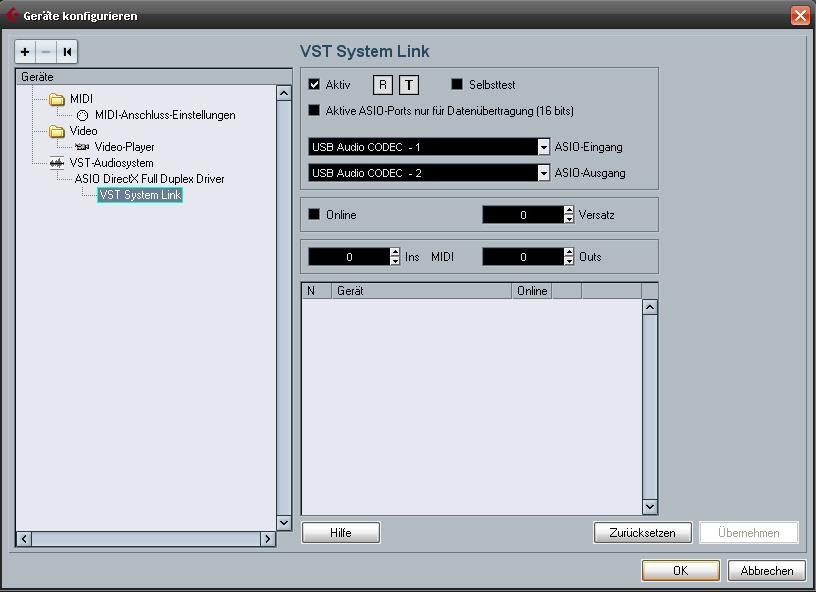Click device tree scroll up arrow
This screenshot has height=592, width=816.
pyautogui.click(x=284, y=93)
